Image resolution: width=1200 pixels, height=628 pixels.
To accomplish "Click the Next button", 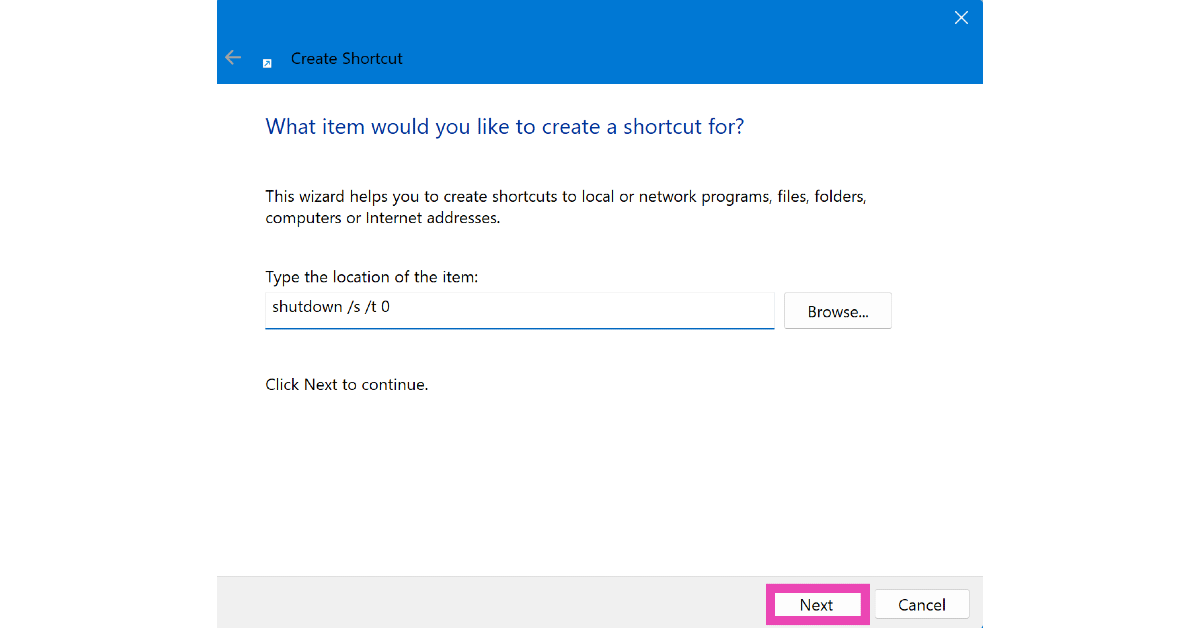I will 817,605.
